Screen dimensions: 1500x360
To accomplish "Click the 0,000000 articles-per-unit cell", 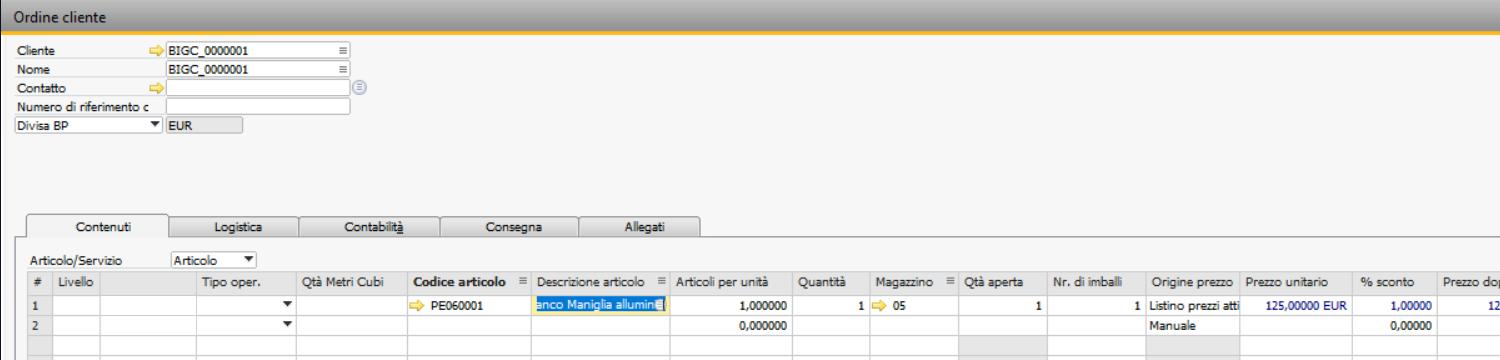I will coord(732,325).
